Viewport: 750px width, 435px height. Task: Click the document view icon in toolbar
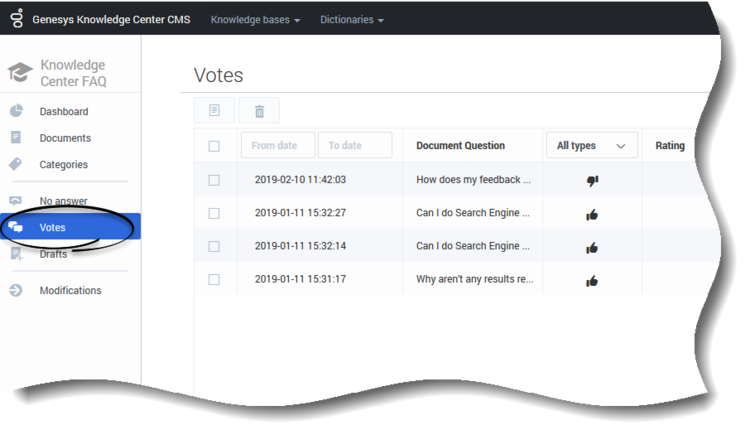214,111
